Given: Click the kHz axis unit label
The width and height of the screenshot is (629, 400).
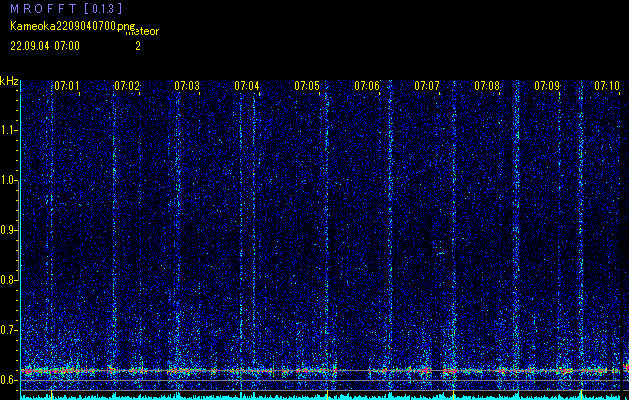Looking at the screenshot, I should coord(9,81).
